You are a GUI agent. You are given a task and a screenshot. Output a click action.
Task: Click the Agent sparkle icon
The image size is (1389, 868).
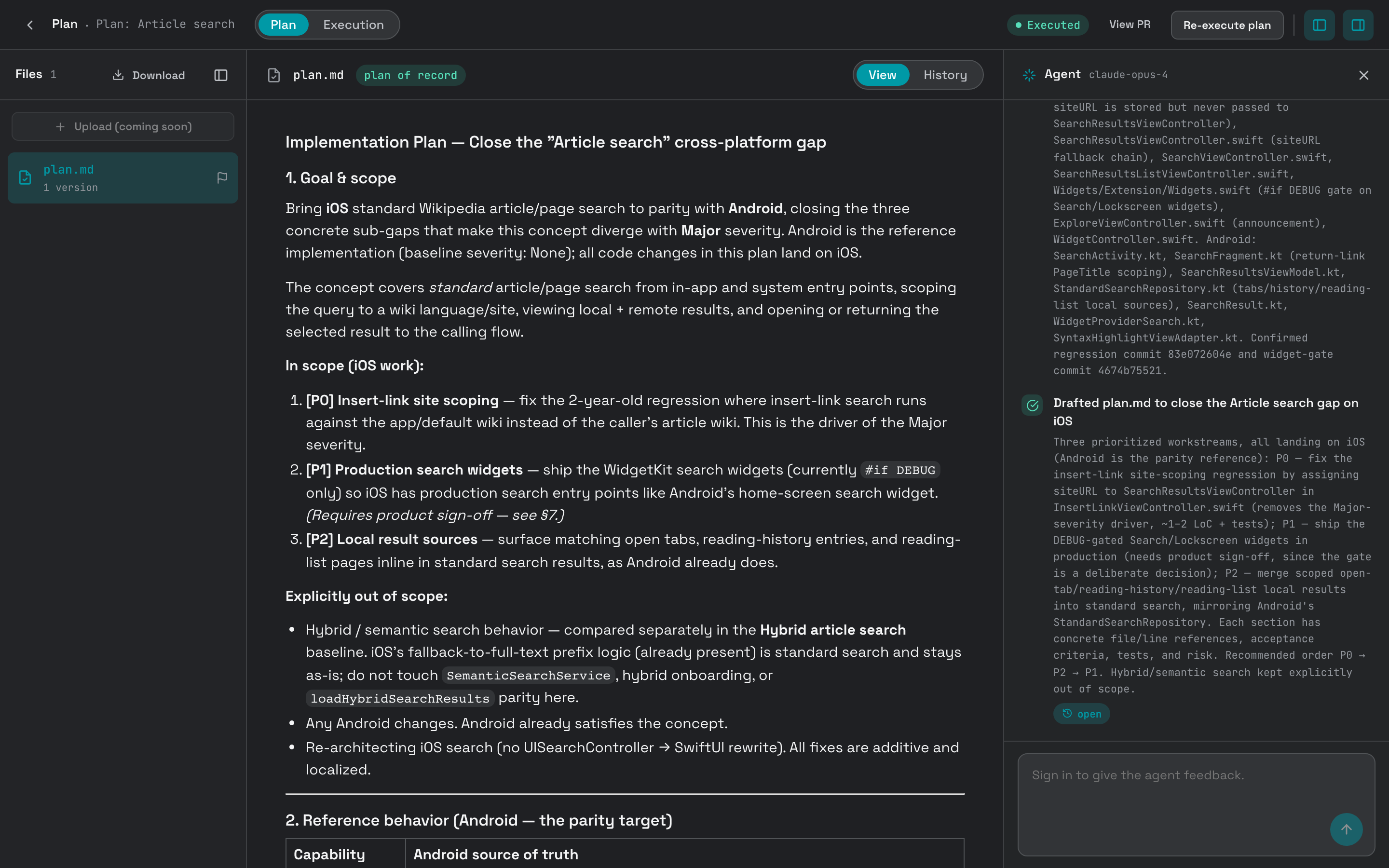(x=1029, y=75)
